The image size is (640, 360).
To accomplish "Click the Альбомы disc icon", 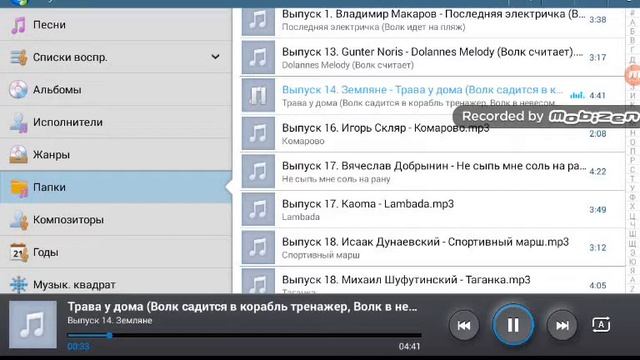I will [18, 90].
